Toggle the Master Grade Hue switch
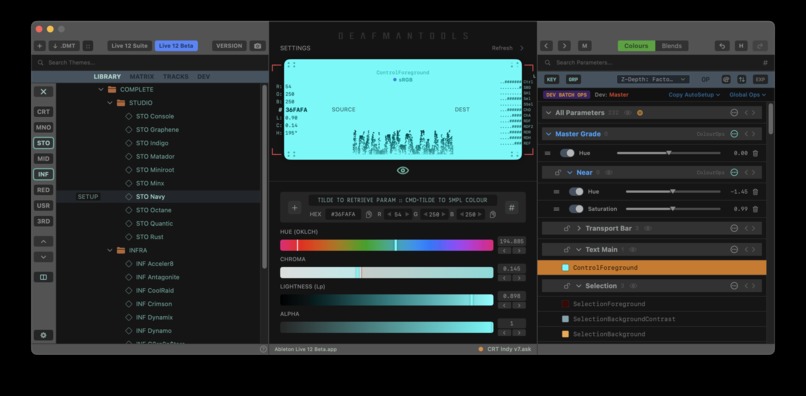This screenshot has height=396, width=806. 567,153
